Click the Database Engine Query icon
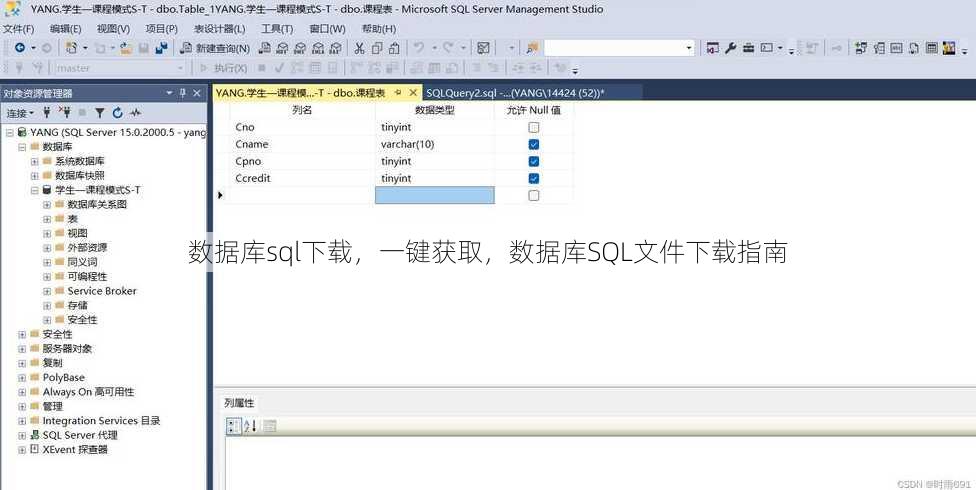Viewport: 976px width, 490px height. [265, 48]
